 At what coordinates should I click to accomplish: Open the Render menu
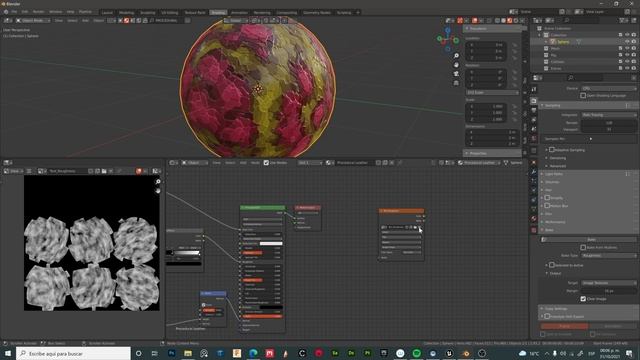38,12
